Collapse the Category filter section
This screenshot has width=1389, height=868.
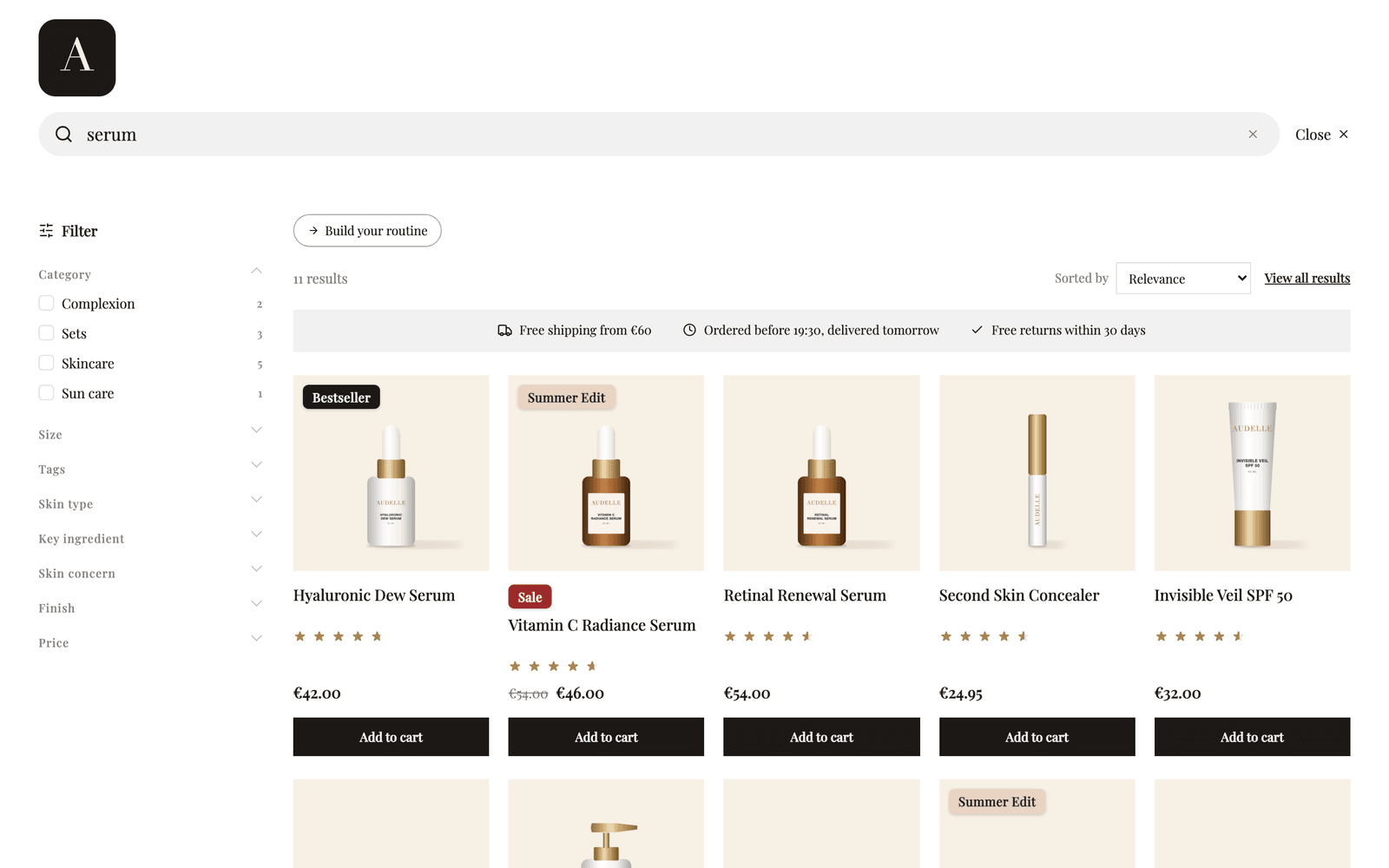click(x=256, y=272)
